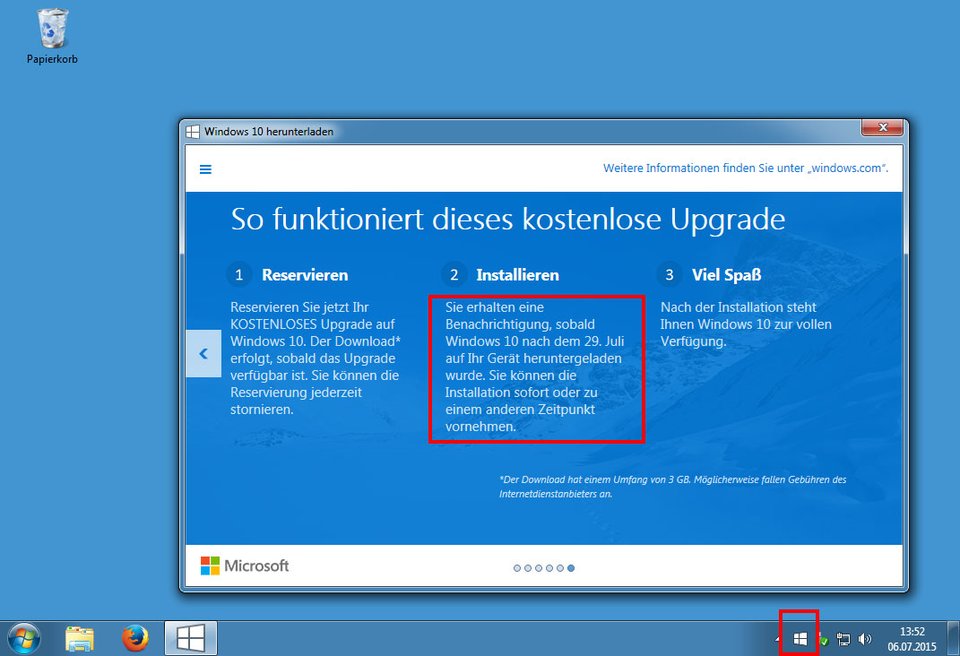Open the Action Center flag tray icon
This screenshot has width=960, height=656.
(x=823, y=639)
